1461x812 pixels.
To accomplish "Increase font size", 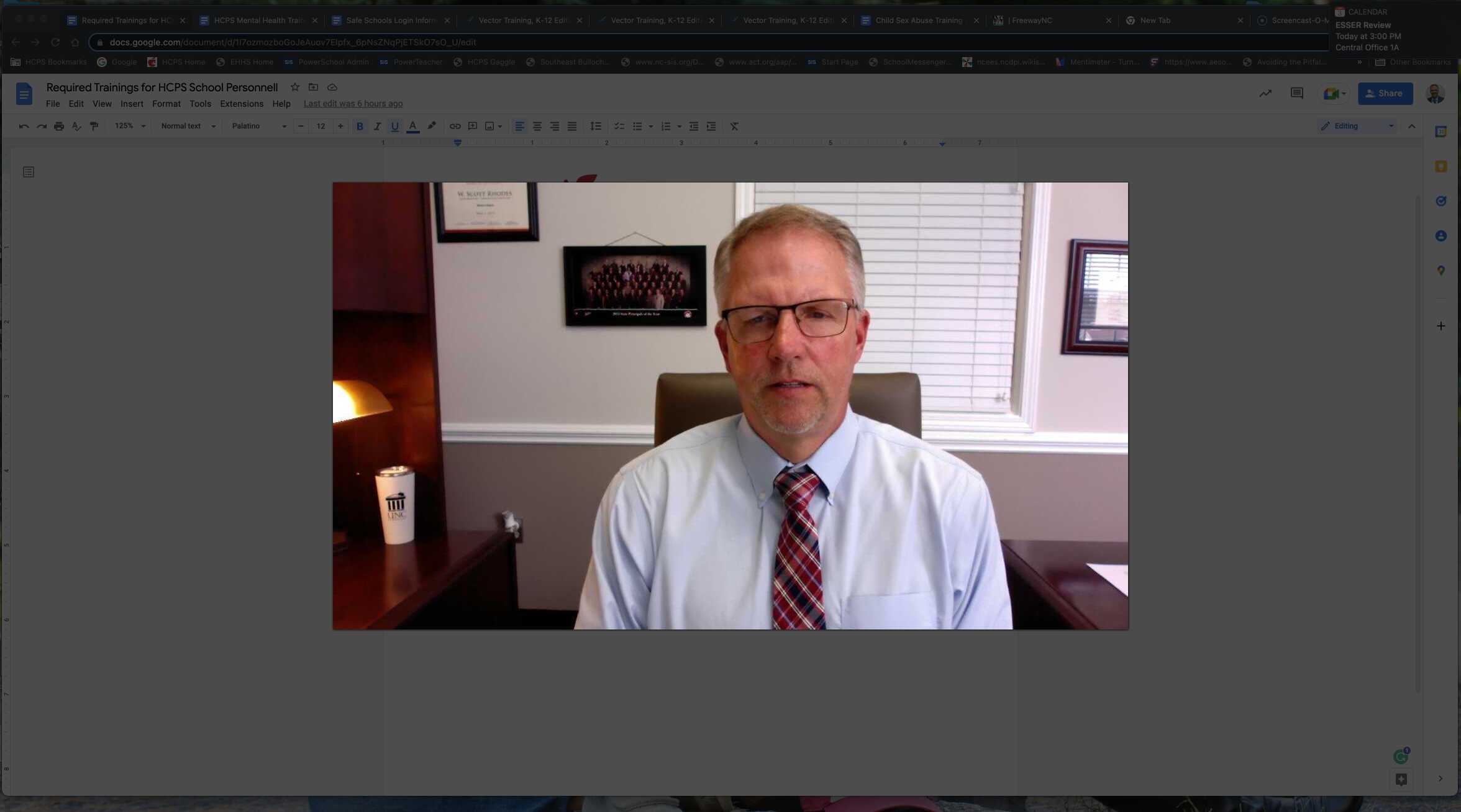I will [x=340, y=126].
